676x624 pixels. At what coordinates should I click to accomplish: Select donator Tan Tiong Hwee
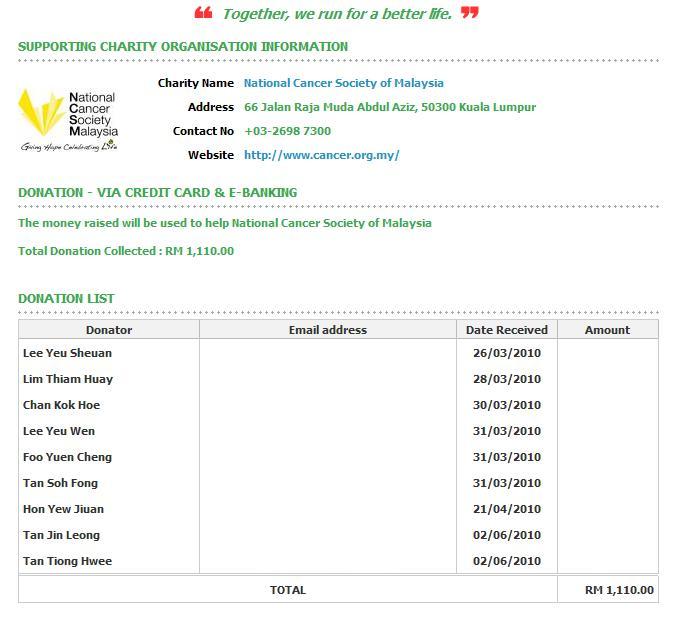pyautogui.click(x=67, y=561)
